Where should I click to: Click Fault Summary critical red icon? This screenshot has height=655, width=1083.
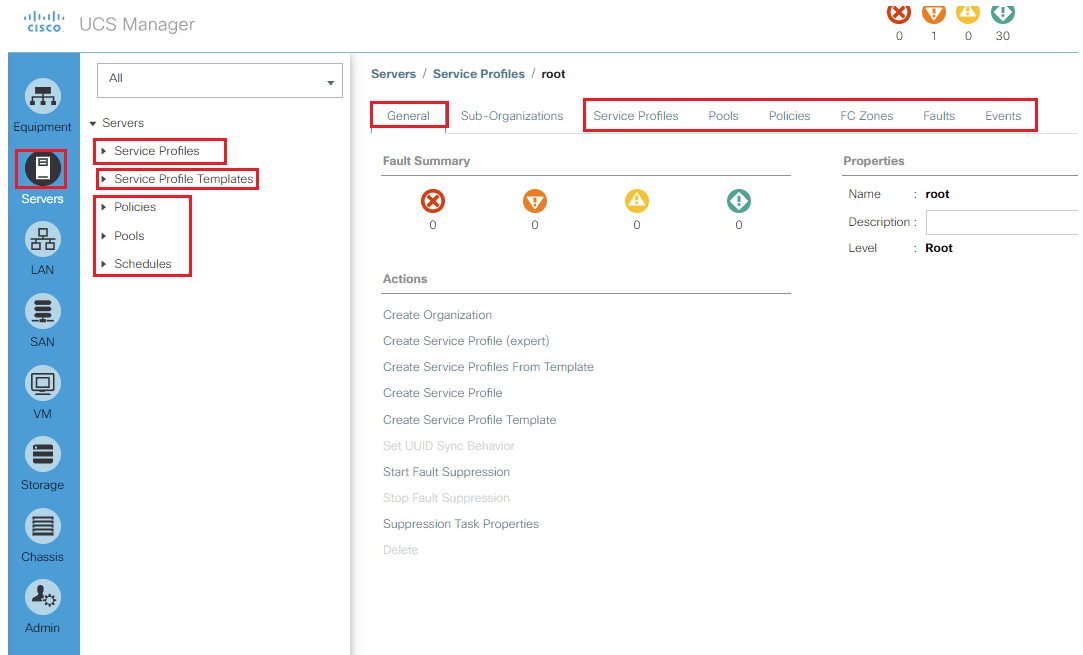click(x=433, y=201)
